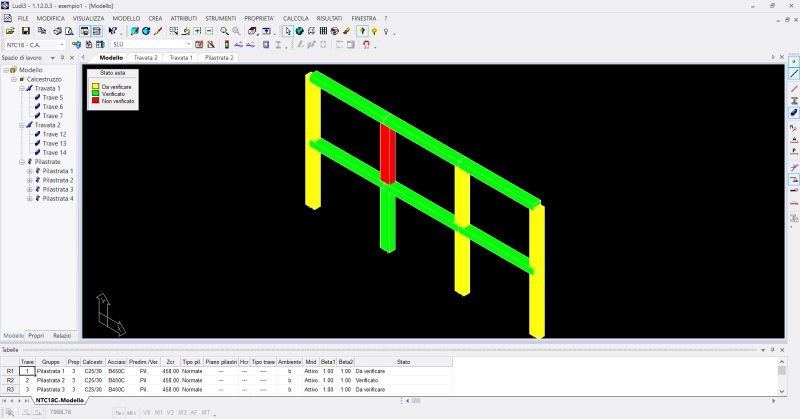Click the red magnet snap icon

pyautogui.click(x=366, y=45)
